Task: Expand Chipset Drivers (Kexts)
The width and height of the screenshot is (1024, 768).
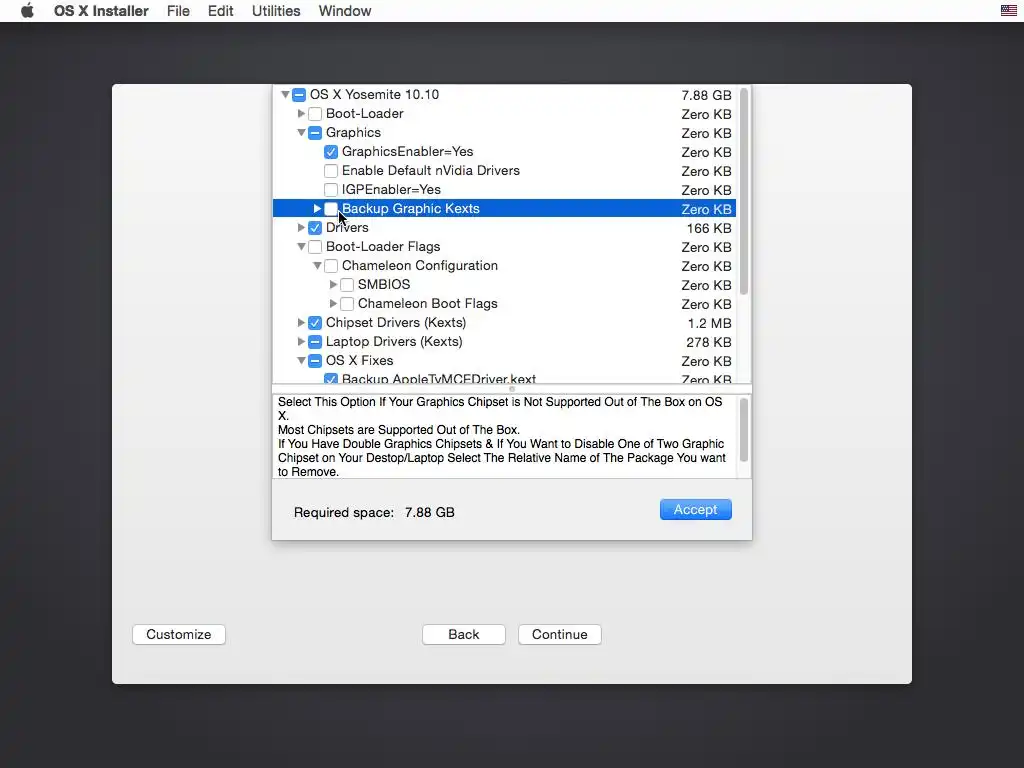Action: pos(301,323)
